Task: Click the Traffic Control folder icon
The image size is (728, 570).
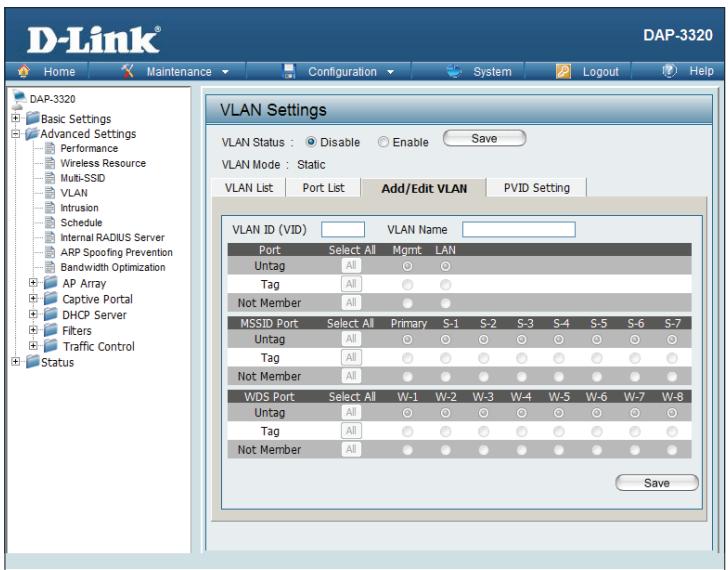Action: click(x=51, y=346)
